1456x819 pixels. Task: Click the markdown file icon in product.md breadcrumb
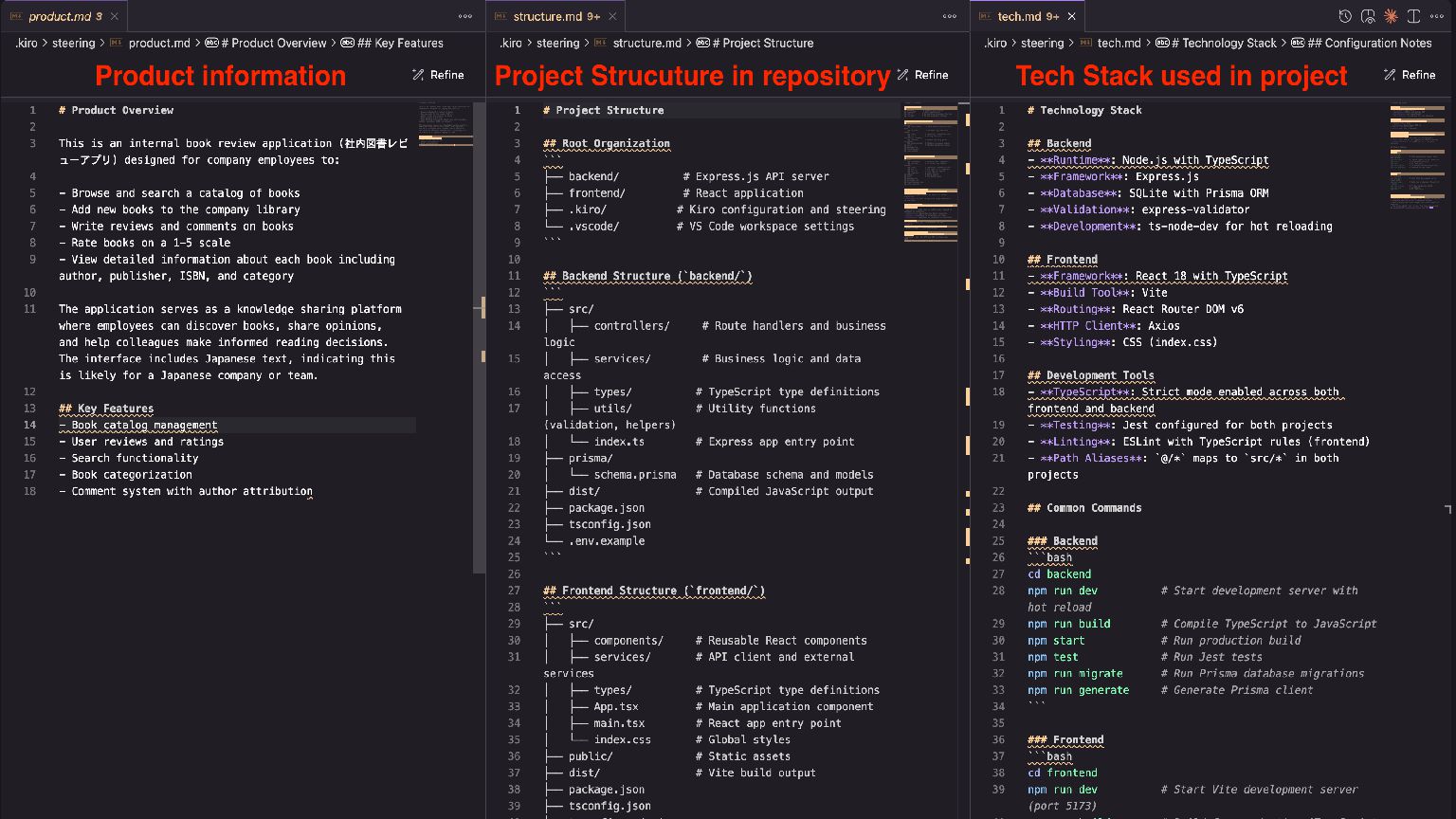point(117,43)
